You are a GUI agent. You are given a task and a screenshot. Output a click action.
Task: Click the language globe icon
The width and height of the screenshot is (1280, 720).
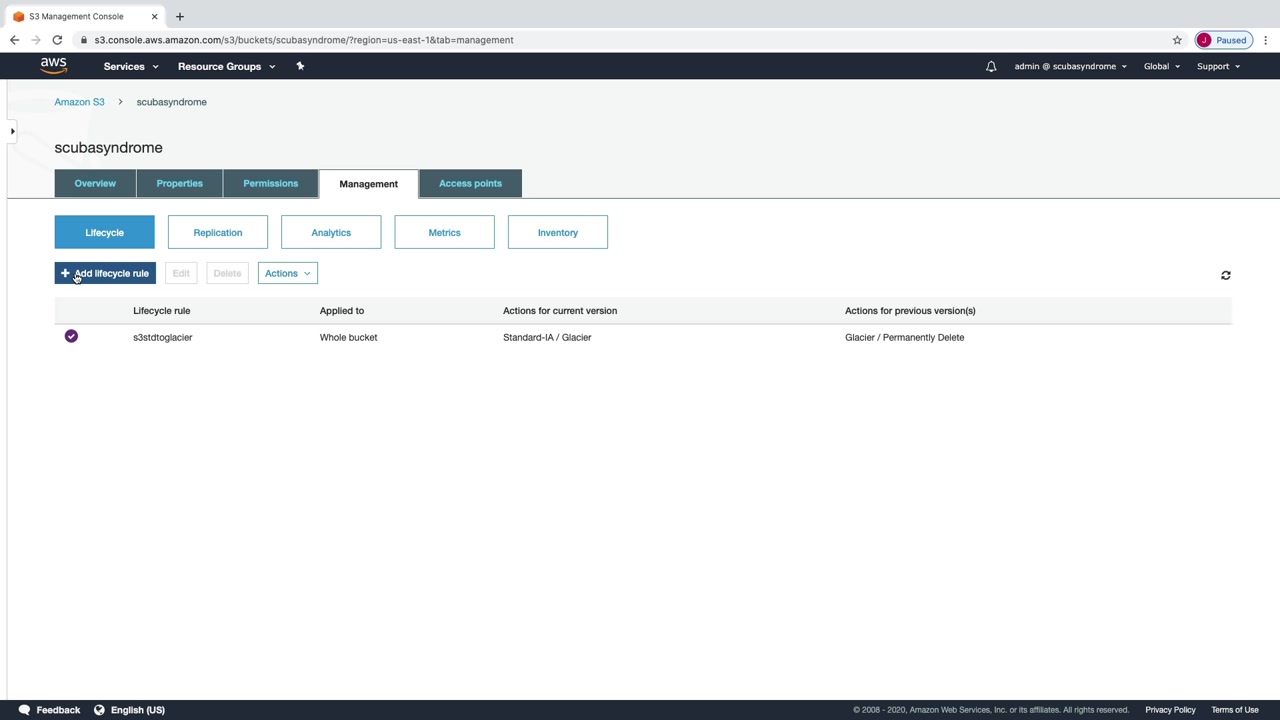point(99,710)
